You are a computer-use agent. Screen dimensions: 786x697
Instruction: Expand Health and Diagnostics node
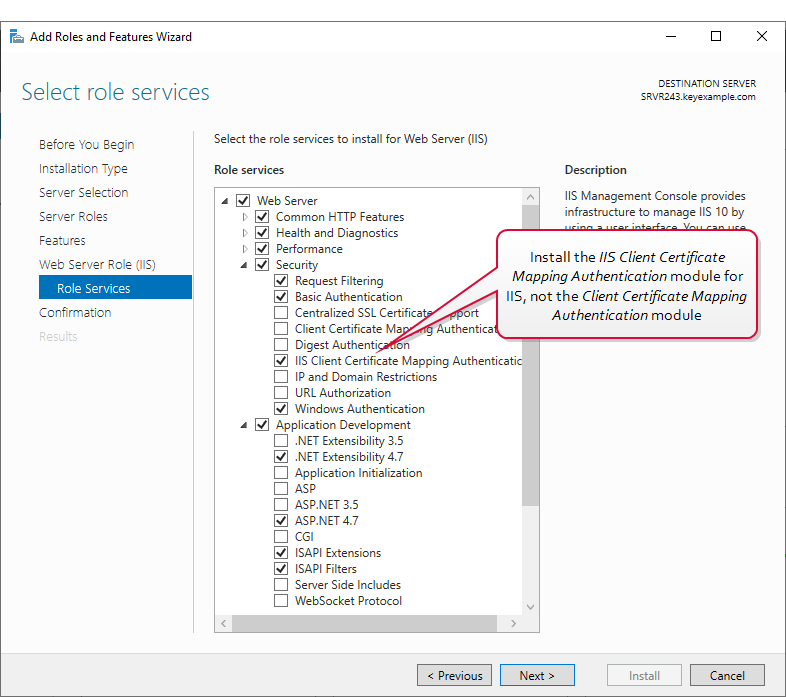pyautogui.click(x=244, y=233)
